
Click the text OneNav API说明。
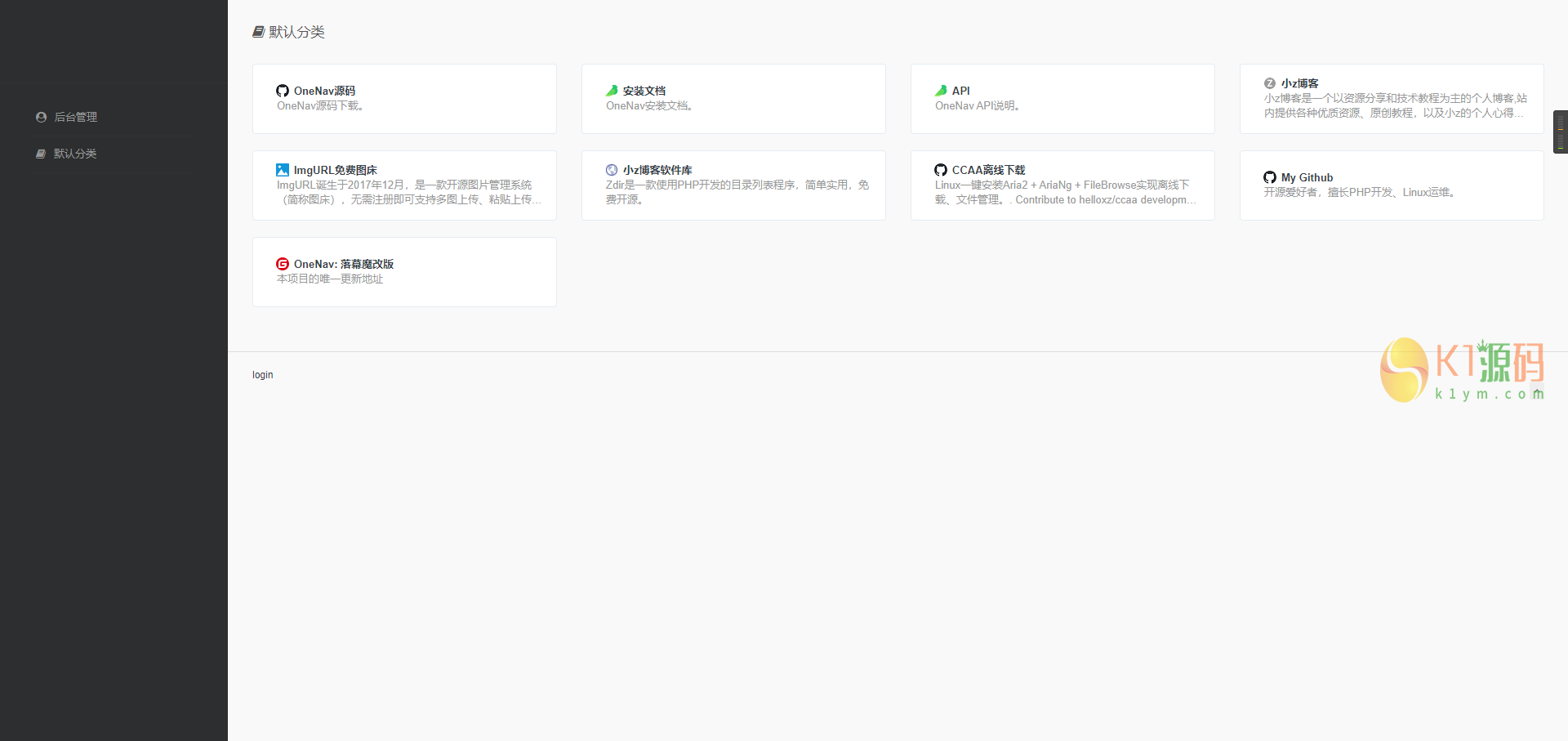[x=978, y=105]
